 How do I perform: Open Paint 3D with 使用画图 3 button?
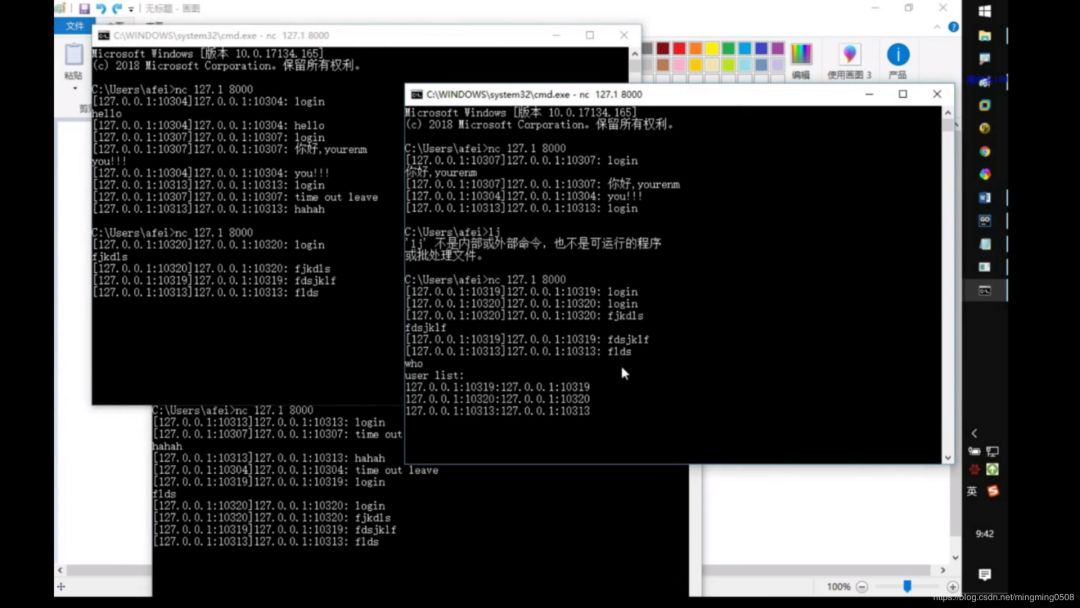(x=849, y=61)
